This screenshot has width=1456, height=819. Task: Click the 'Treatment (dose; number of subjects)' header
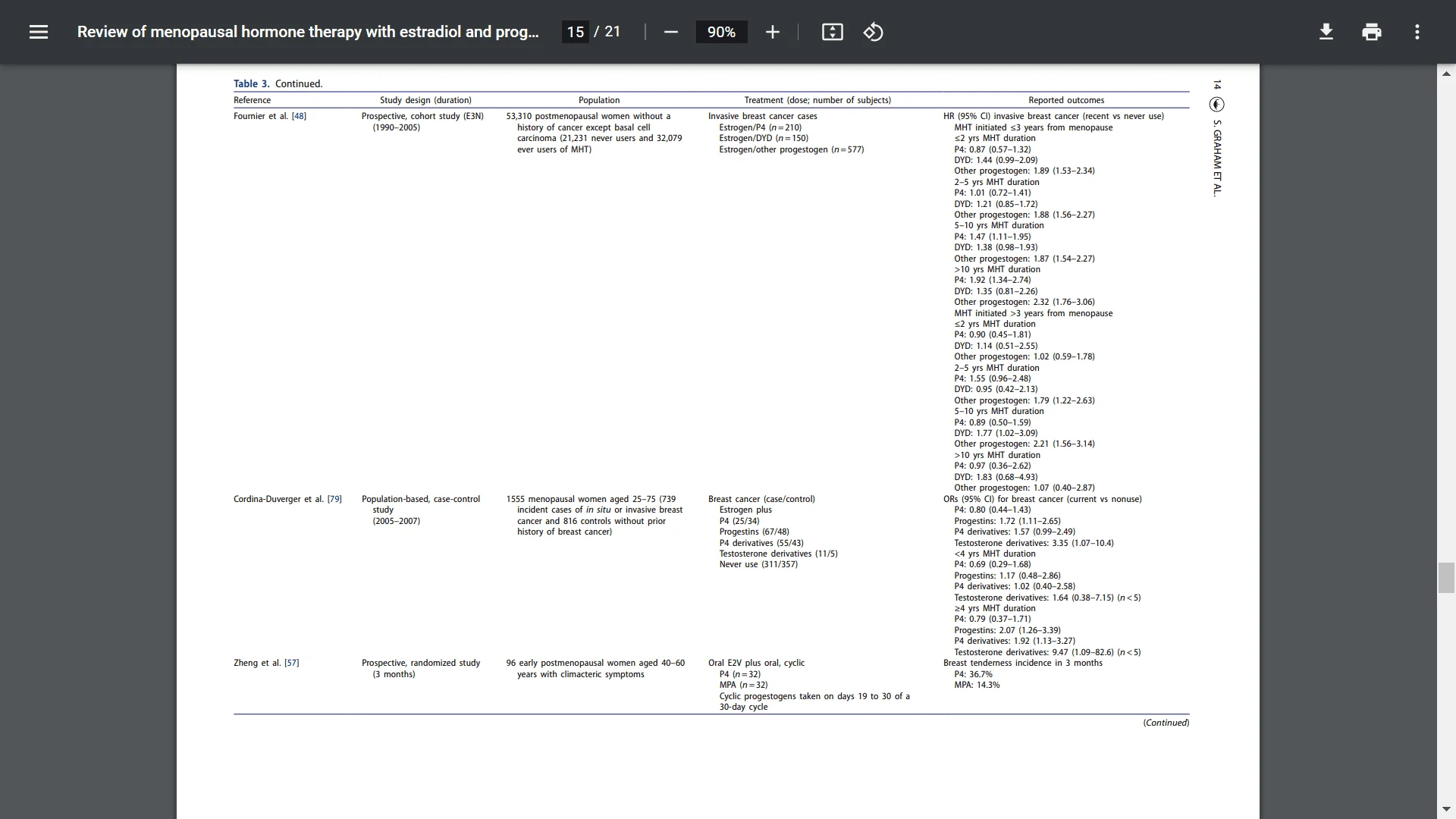[817, 100]
